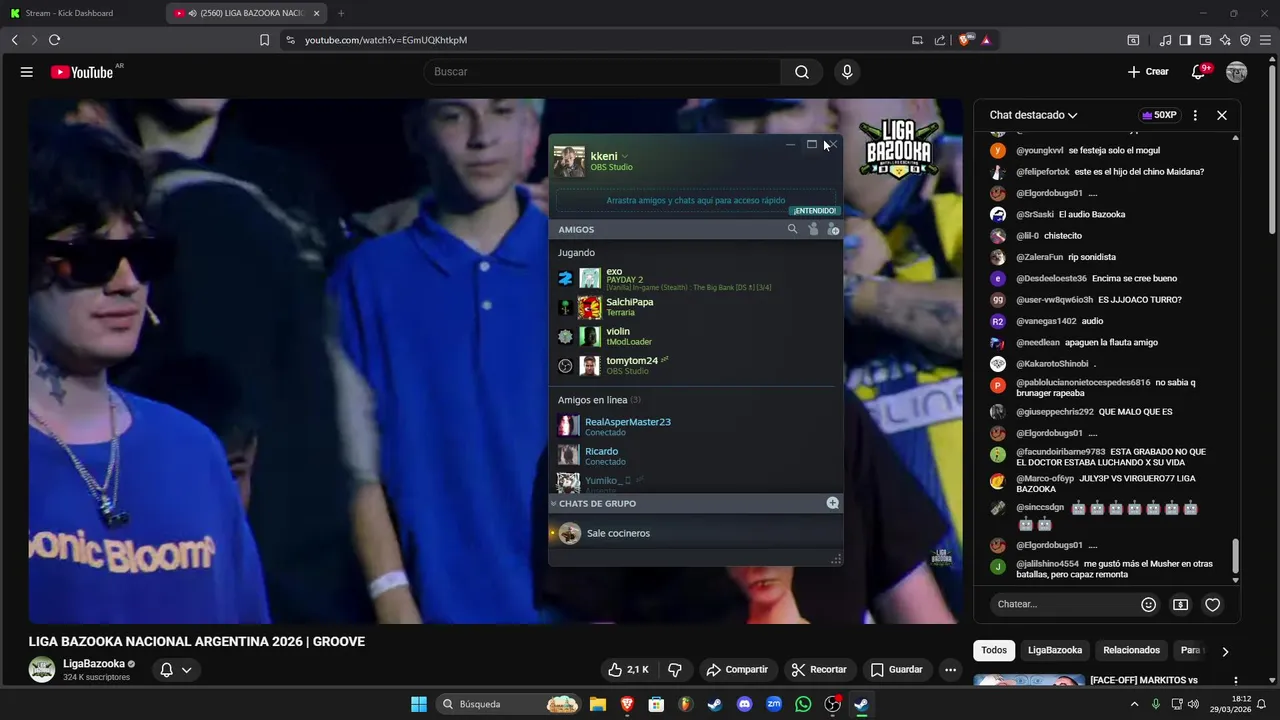Viewport: 1280px width, 720px height.
Task: Reload the page in browser
Action: click(x=54, y=40)
